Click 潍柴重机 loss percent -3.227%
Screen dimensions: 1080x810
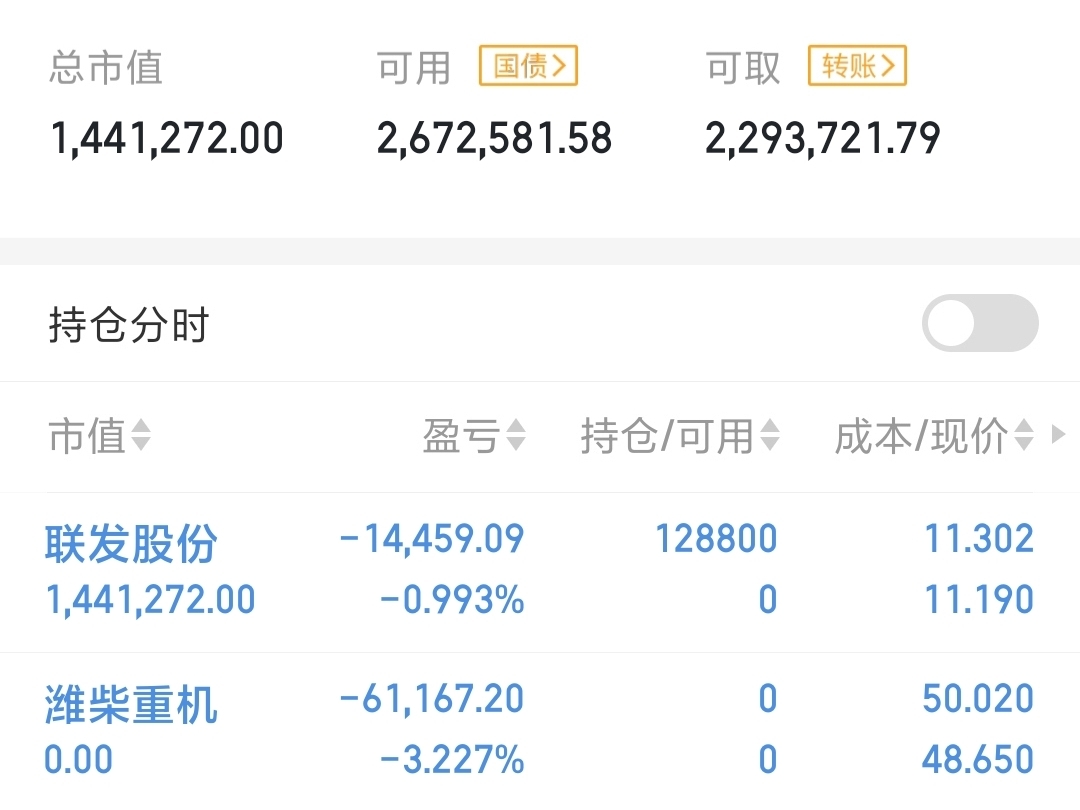(x=453, y=760)
